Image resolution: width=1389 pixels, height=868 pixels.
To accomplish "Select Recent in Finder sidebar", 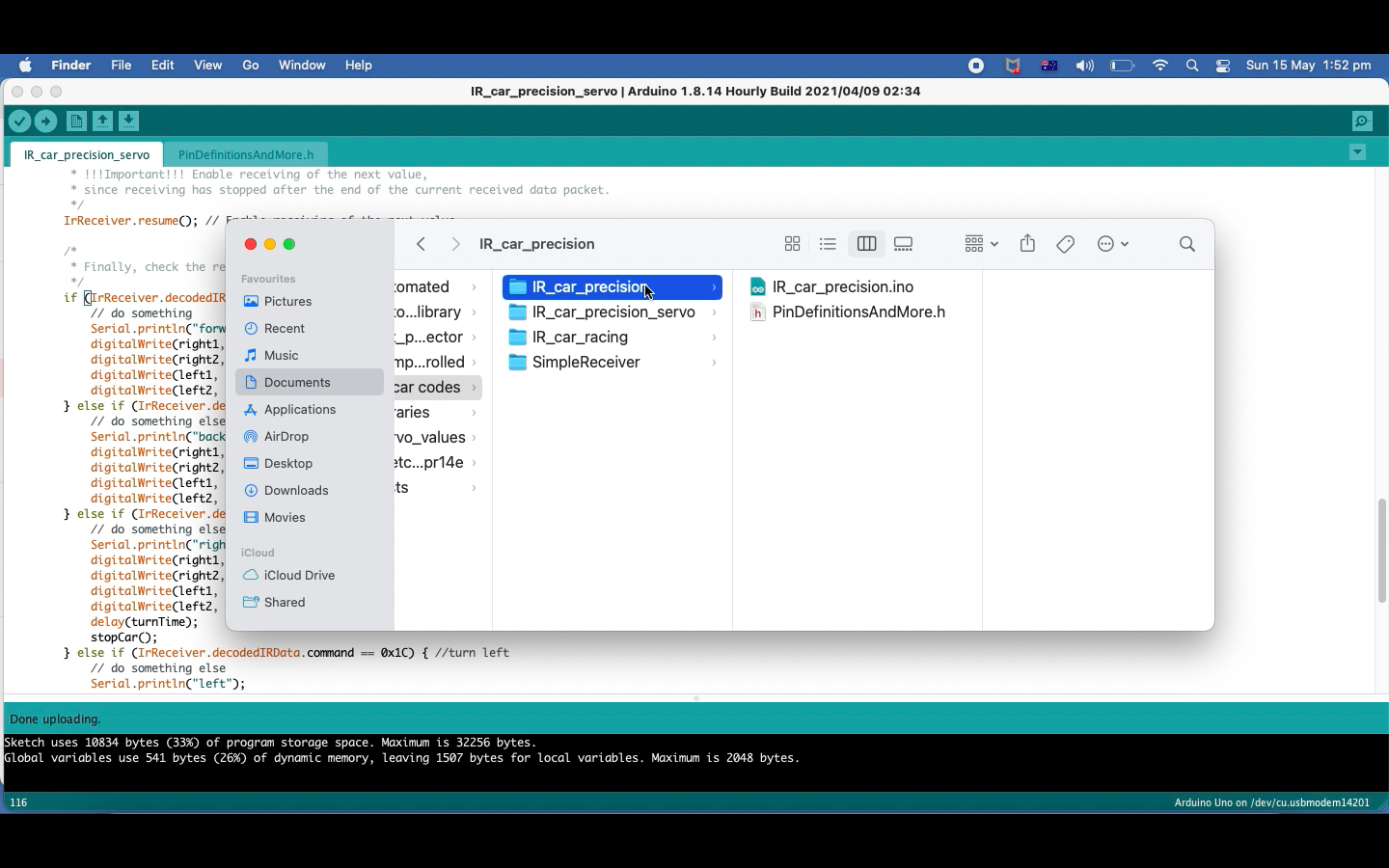I will 309,329.
